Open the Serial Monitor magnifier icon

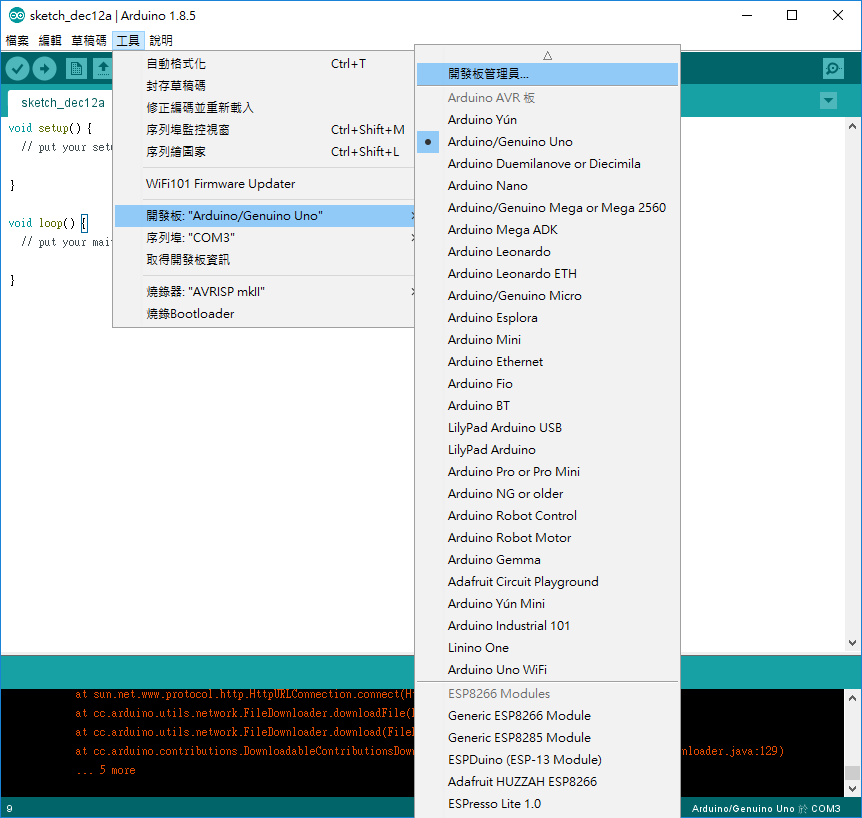tap(833, 69)
